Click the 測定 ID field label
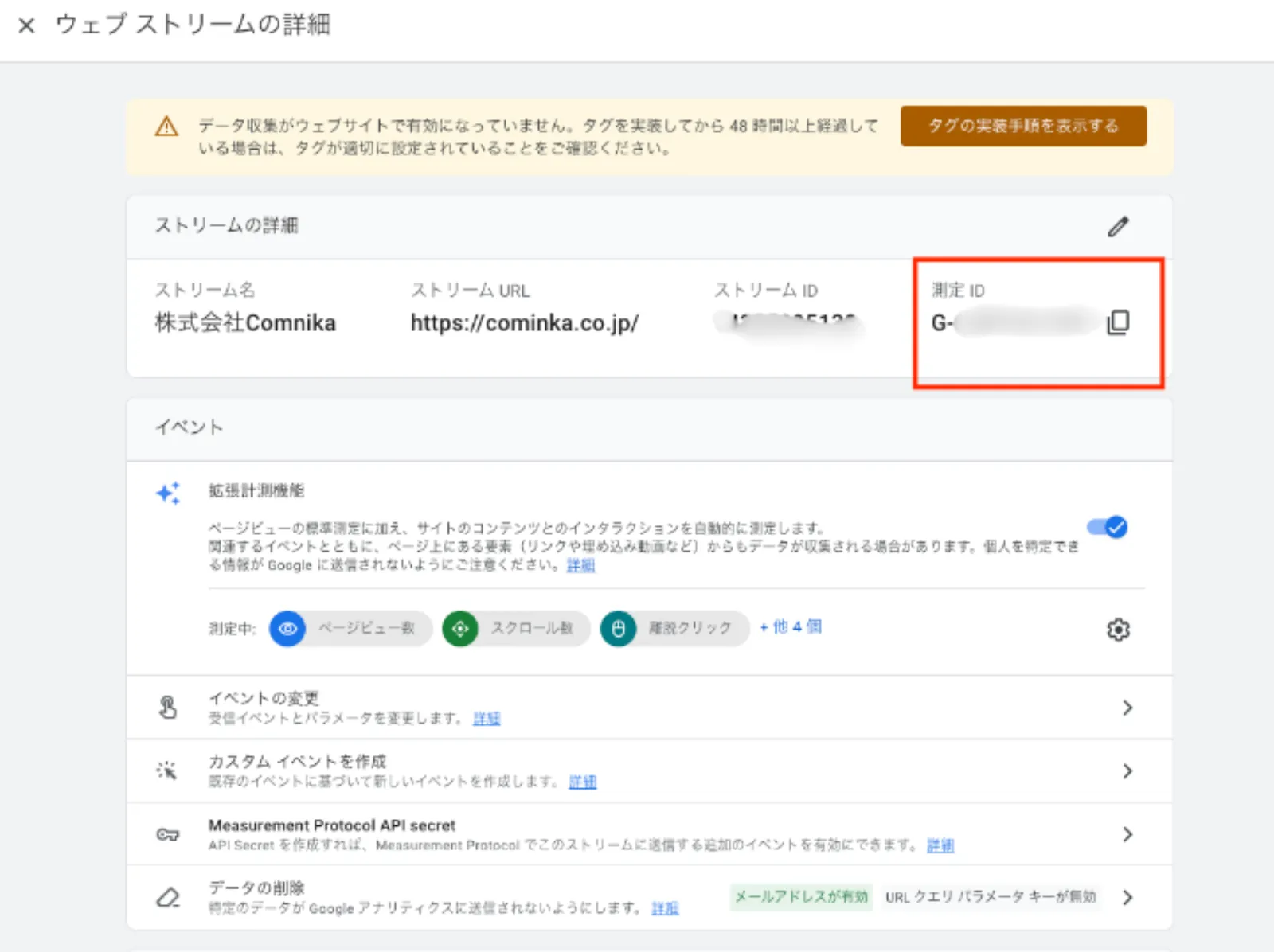The image size is (1274, 952). [958, 291]
